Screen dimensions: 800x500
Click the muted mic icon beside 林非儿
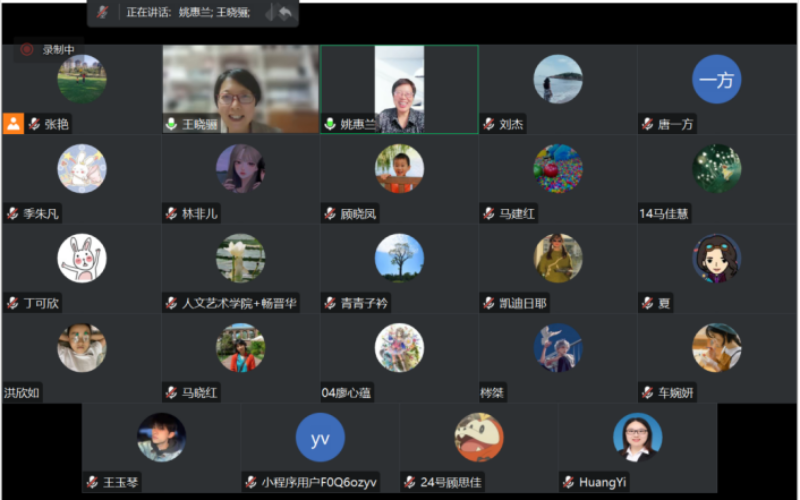pos(172,214)
